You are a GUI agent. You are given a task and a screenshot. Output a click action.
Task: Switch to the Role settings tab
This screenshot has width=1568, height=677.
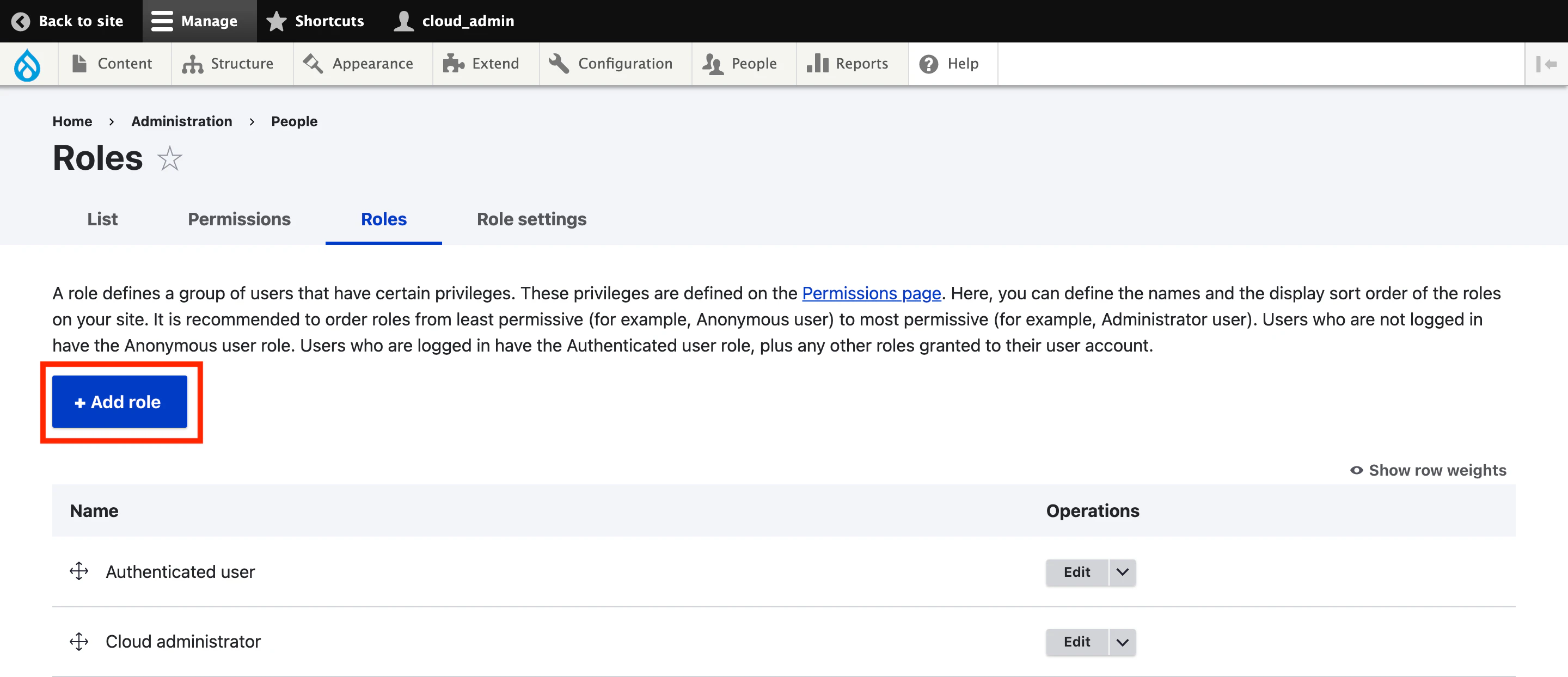[x=531, y=219]
